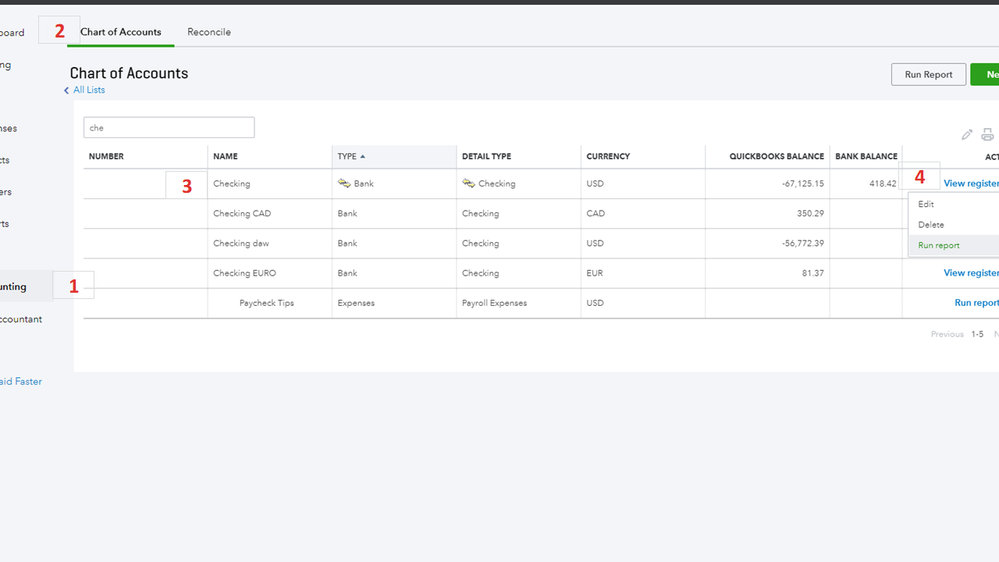999x562 pixels.
Task: Click the print list icon
Action: pos(987,135)
